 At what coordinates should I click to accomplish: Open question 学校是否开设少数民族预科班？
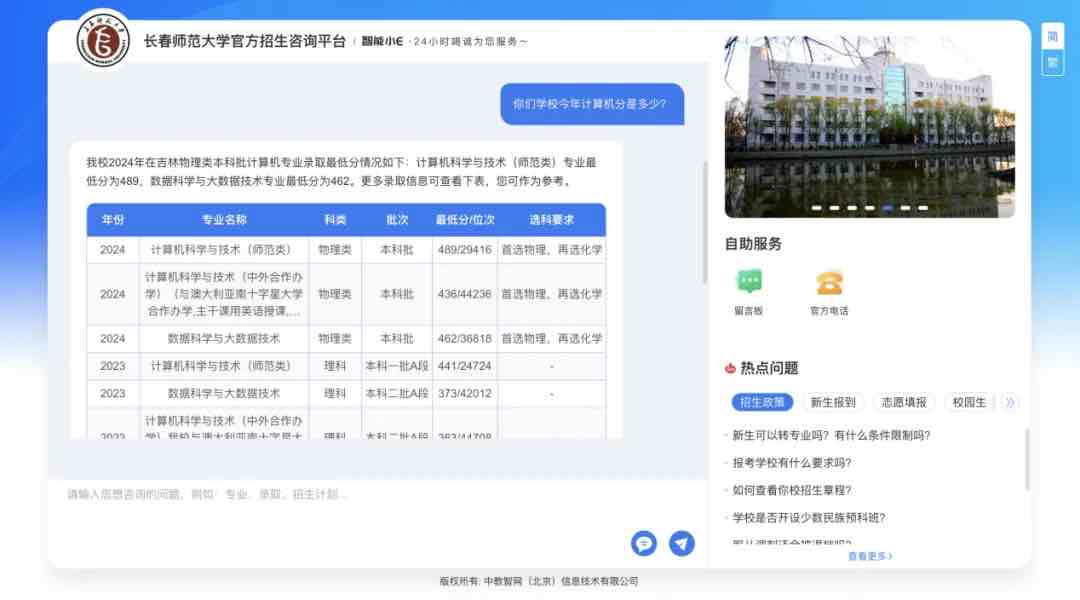pos(809,518)
